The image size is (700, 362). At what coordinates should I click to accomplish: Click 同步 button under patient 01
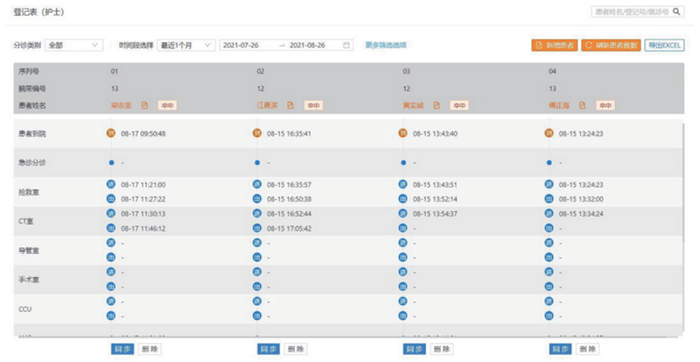point(122,349)
